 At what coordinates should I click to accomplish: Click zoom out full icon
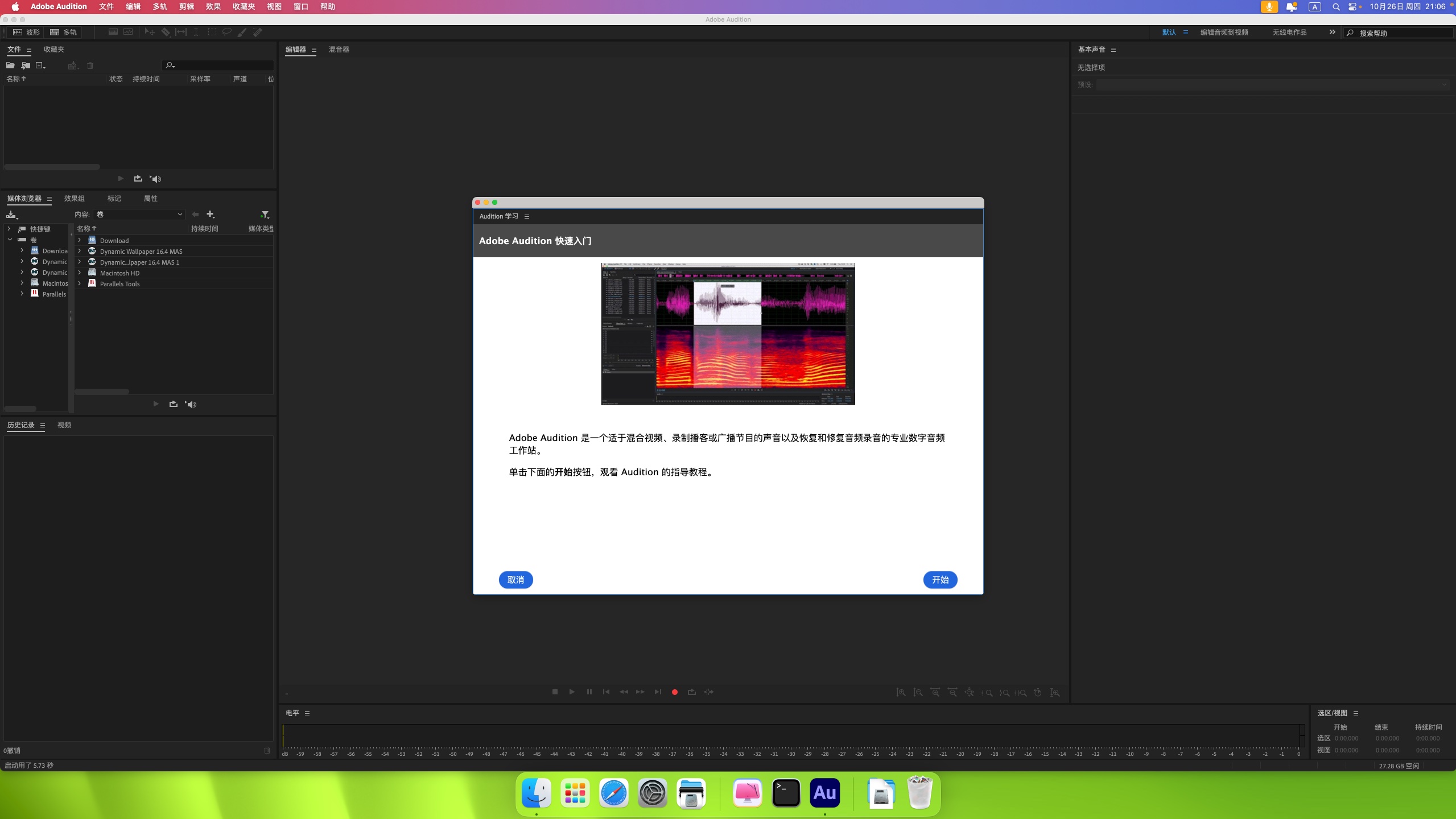click(x=969, y=693)
